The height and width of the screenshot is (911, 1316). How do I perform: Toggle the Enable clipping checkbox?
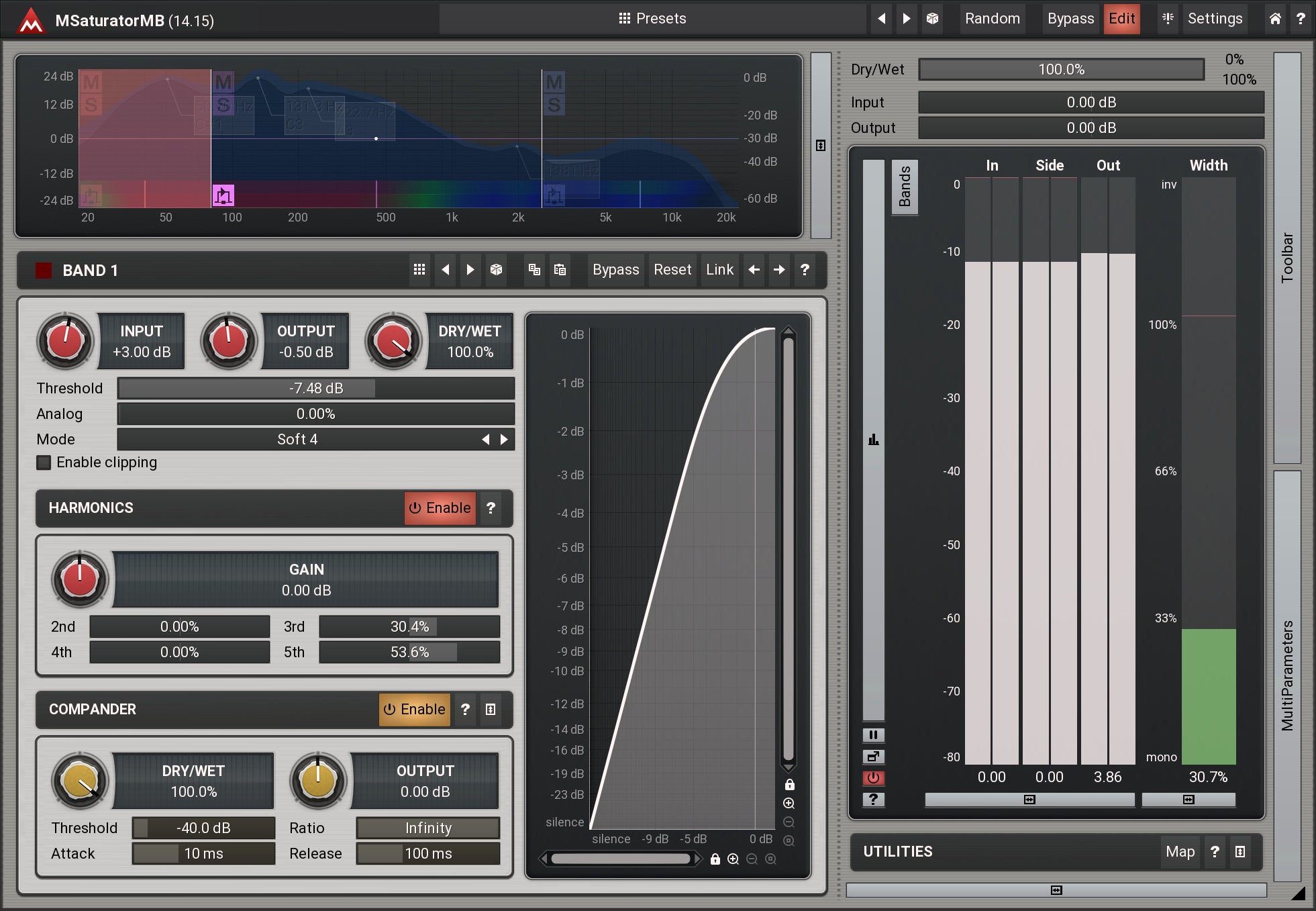[44, 463]
